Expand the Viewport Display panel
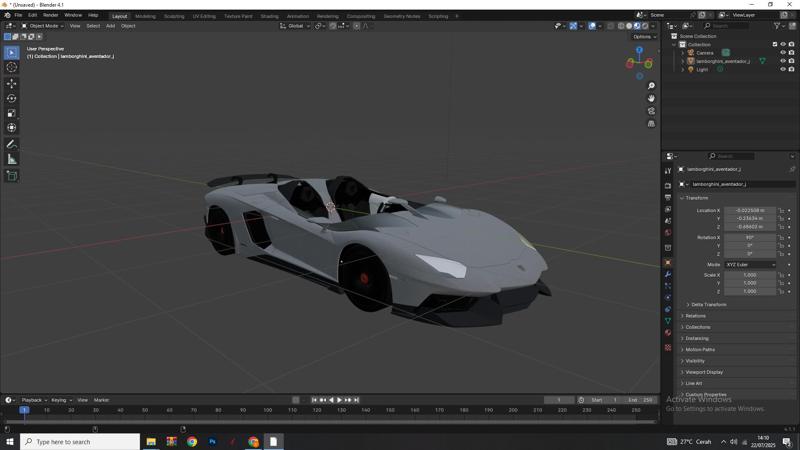Screen dimensions: 800x450 [x=702, y=372]
